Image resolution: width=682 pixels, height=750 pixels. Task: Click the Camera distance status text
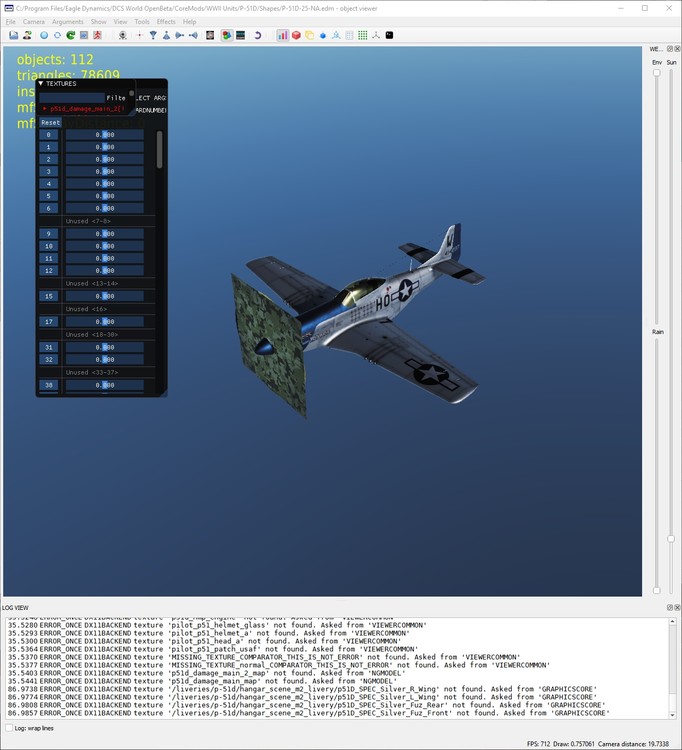[633, 744]
